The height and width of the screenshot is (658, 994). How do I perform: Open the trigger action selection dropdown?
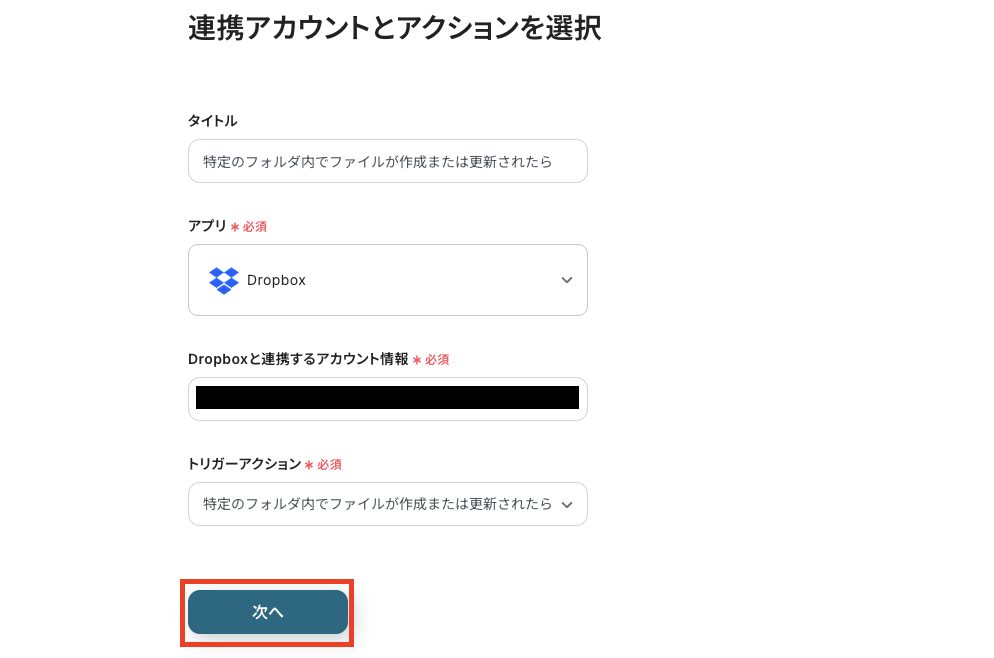pyautogui.click(x=378, y=504)
